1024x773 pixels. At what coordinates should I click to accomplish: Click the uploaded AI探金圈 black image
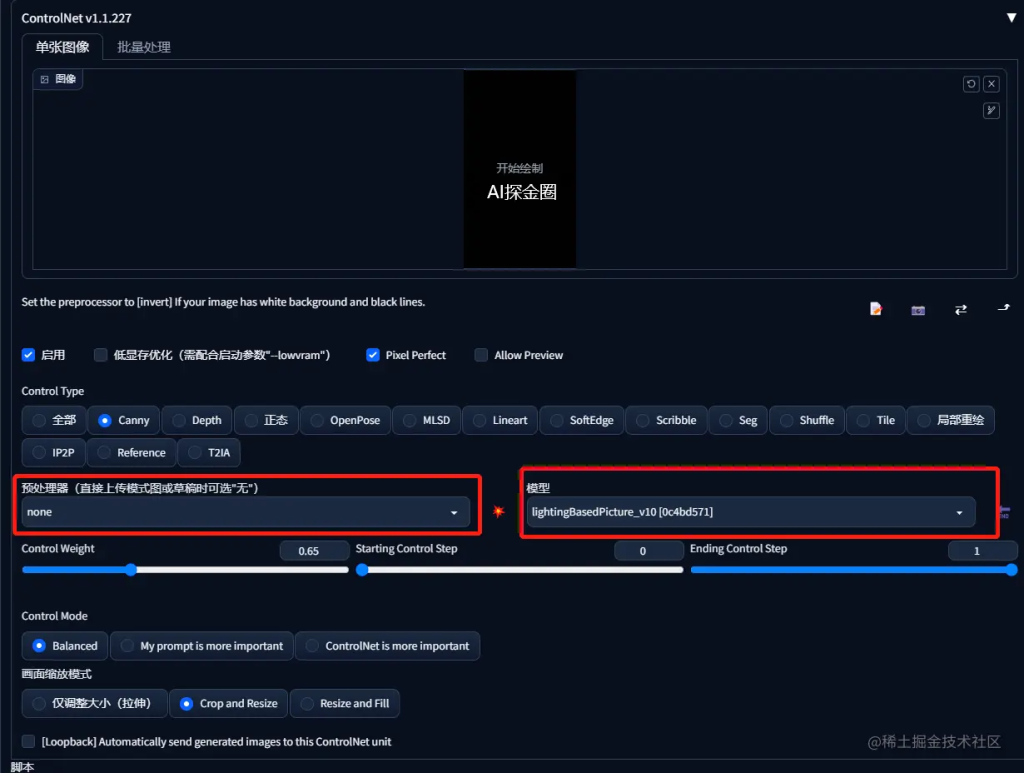tap(520, 169)
